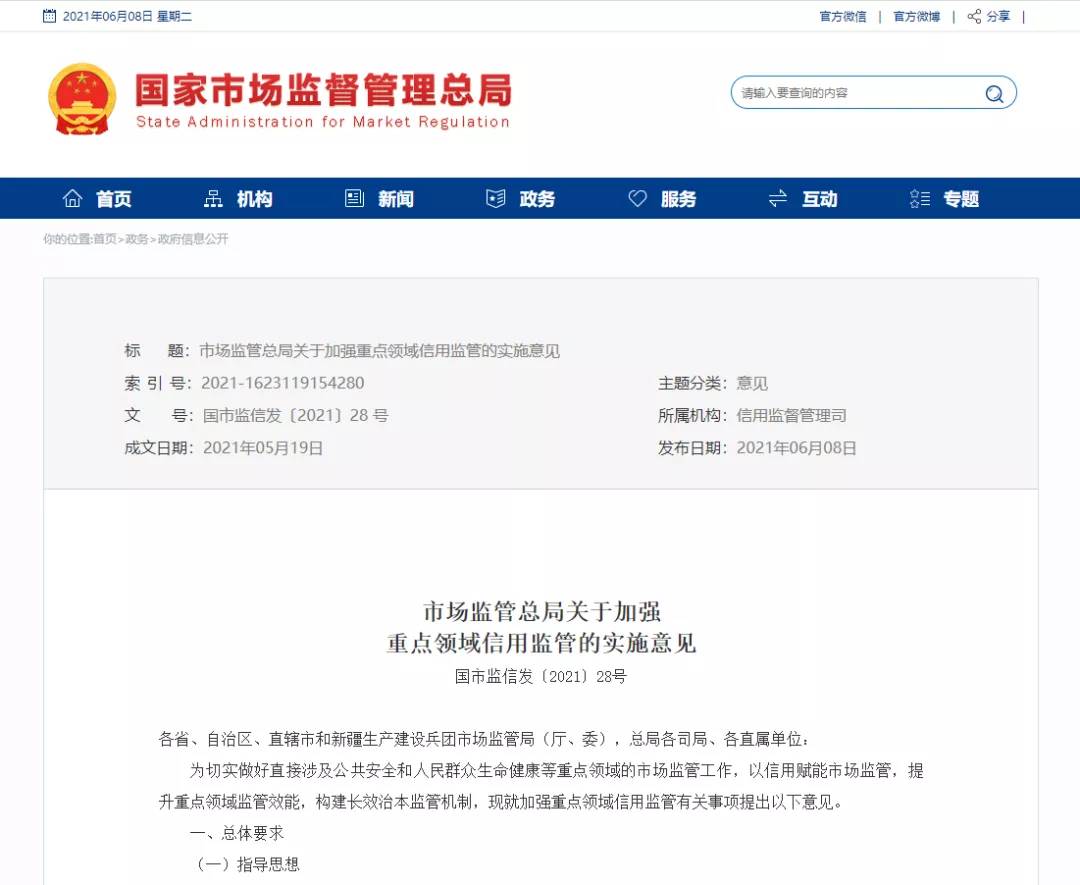Go to the 专题 section
The image size is (1080, 885).
961,199
